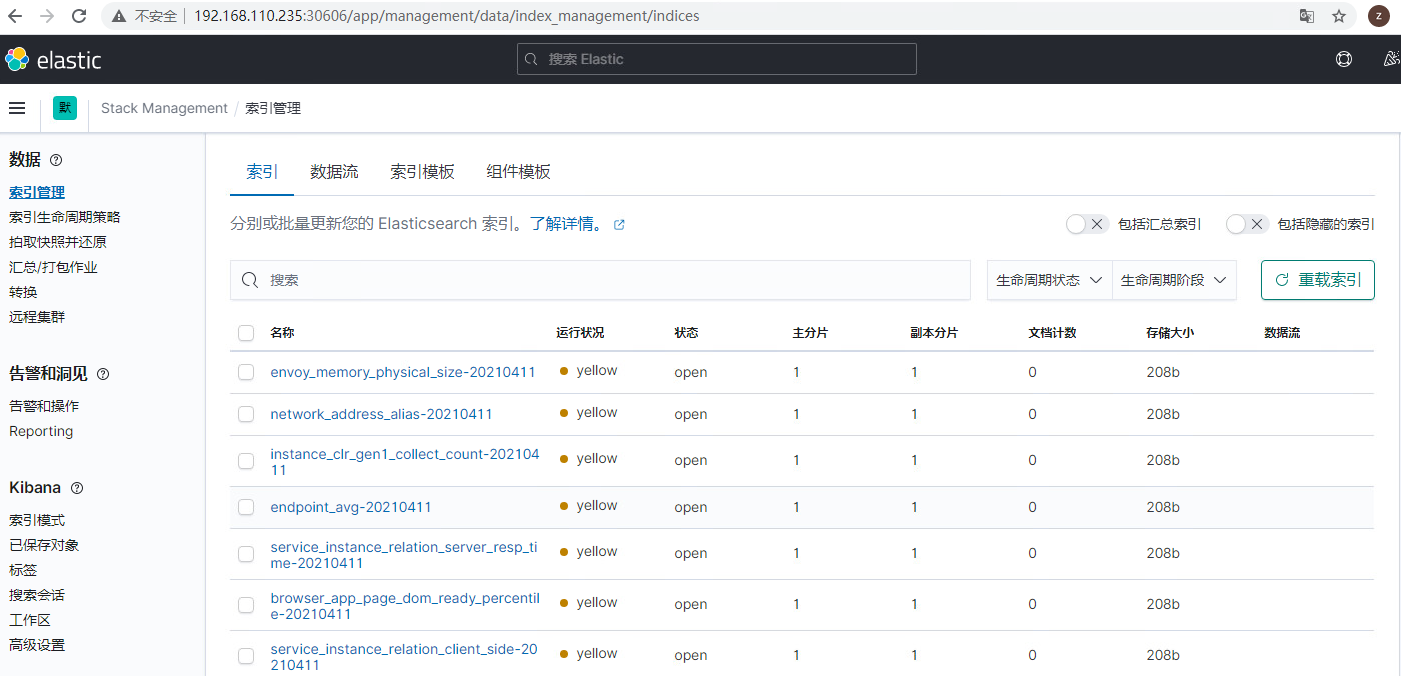
Task: Click the browser translate page icon
Action: coord(1307,16)
